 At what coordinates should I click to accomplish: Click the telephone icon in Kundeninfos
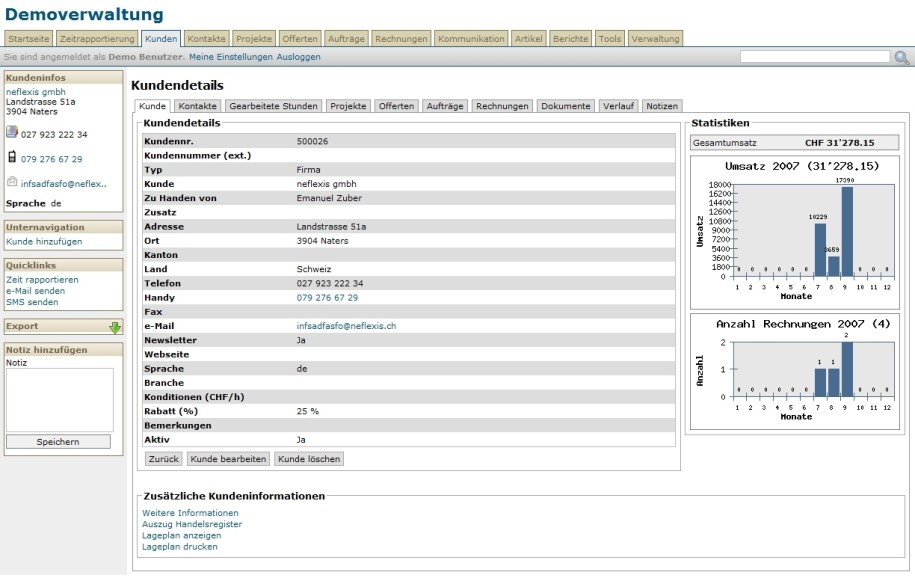click(12, 133)
